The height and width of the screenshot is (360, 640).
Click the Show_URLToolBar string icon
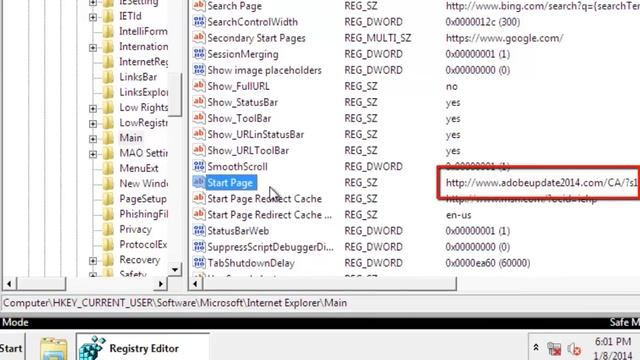[x=199, y=150]
